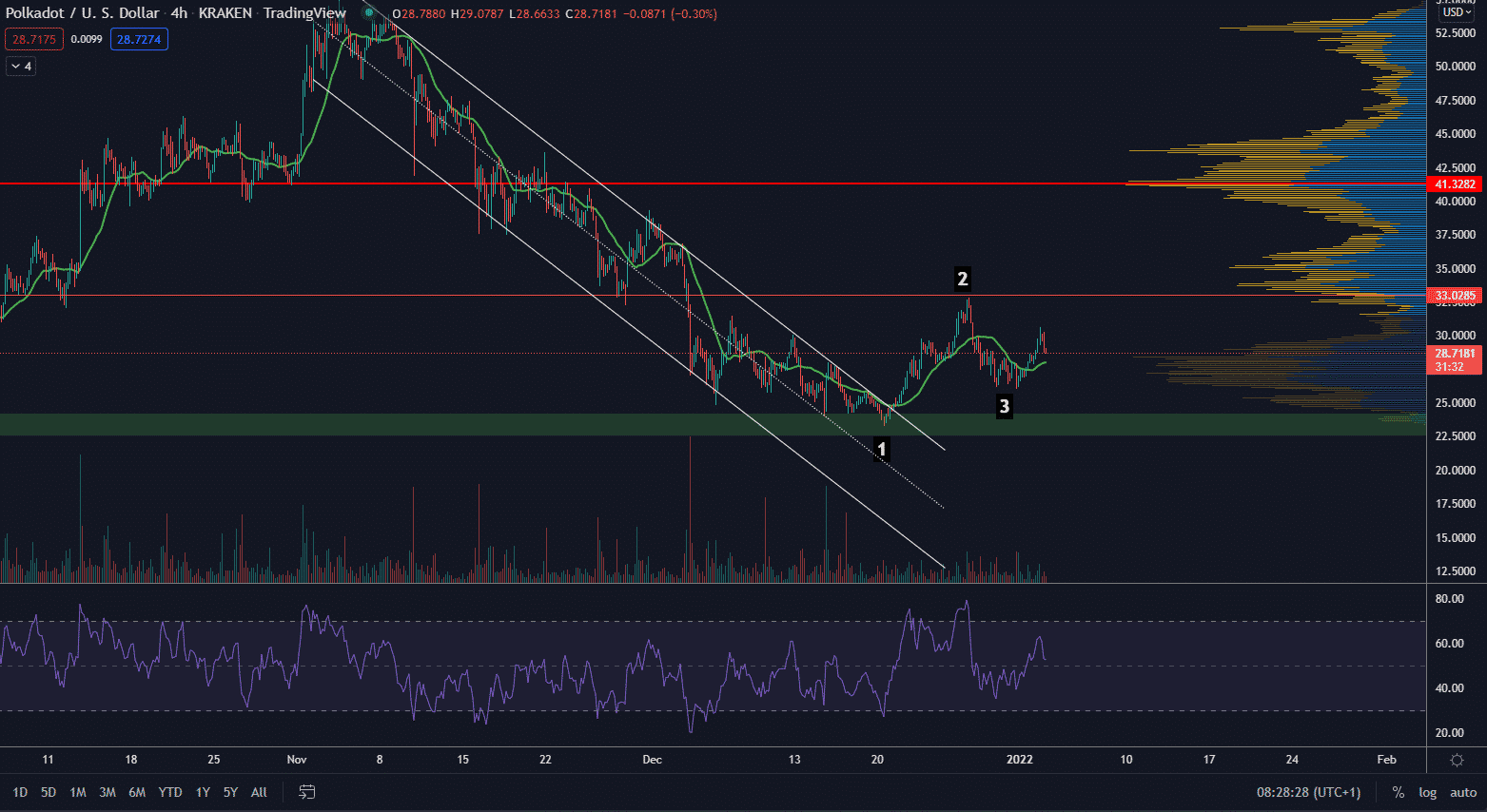Screen dimensions: 1487x812
Task: Click the Polkadot / U. S. Dollar title
Action: 82,13
